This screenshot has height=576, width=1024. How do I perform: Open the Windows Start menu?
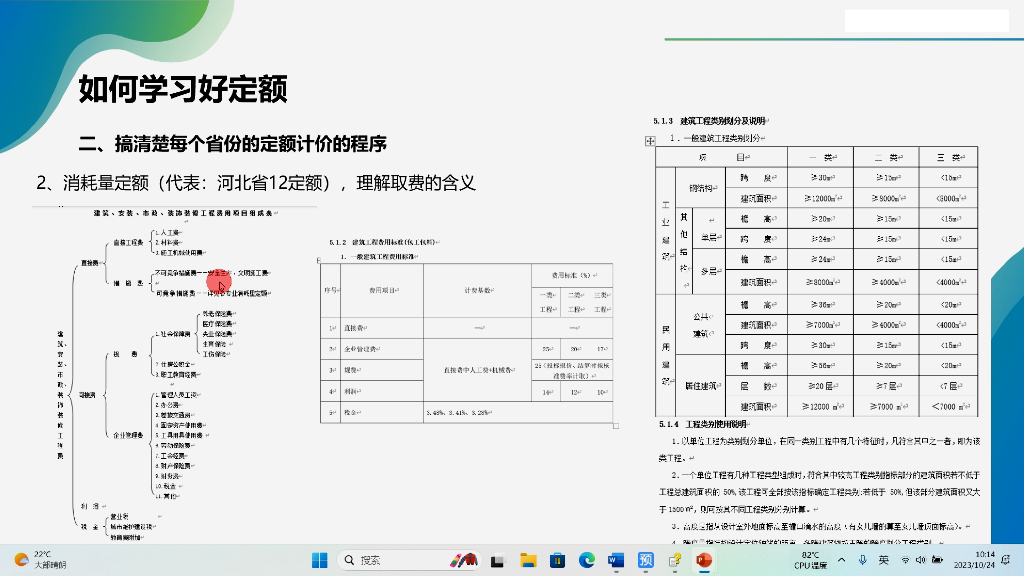point(319,560)
